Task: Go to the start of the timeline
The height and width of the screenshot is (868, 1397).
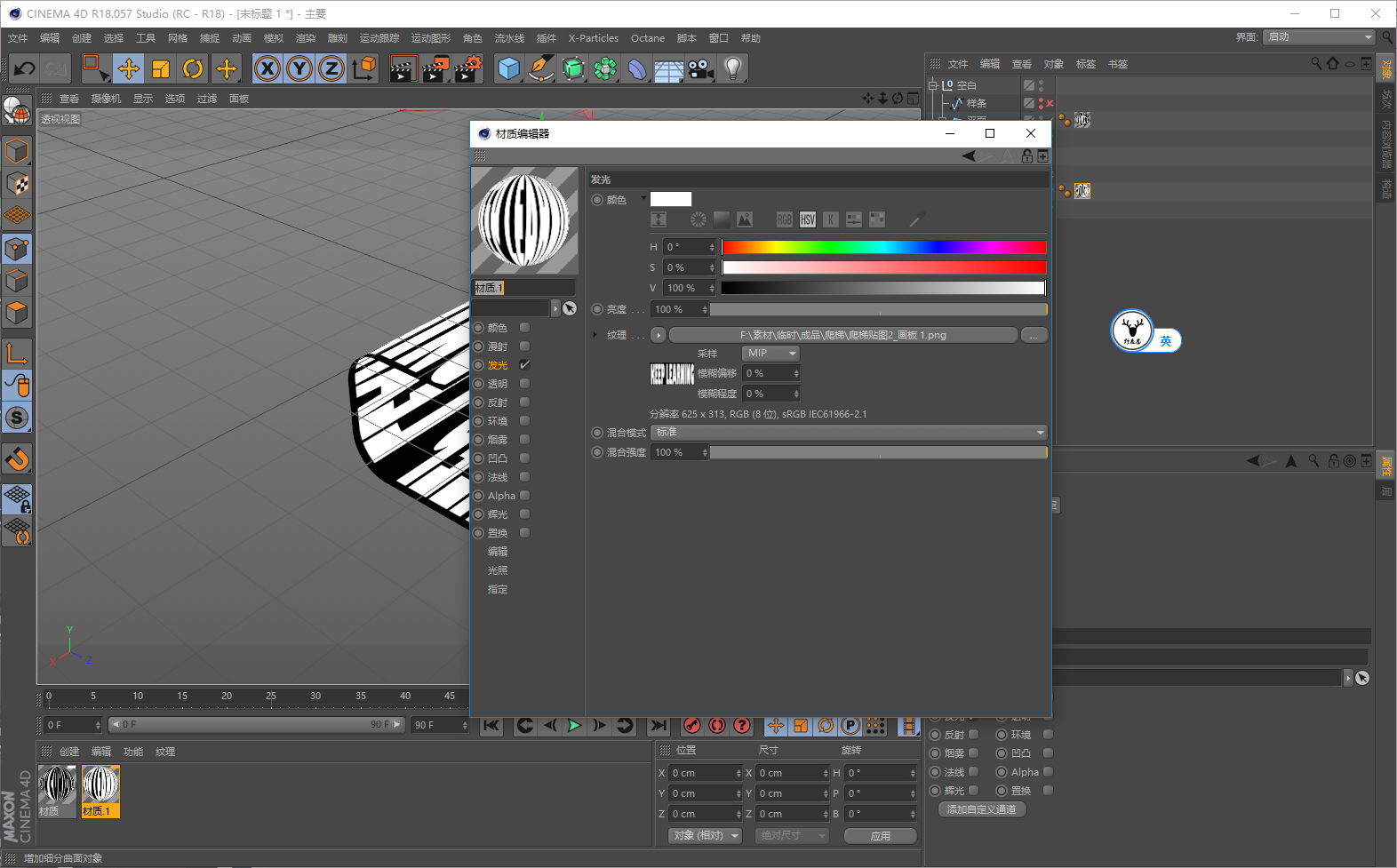Action: (491, 726)
